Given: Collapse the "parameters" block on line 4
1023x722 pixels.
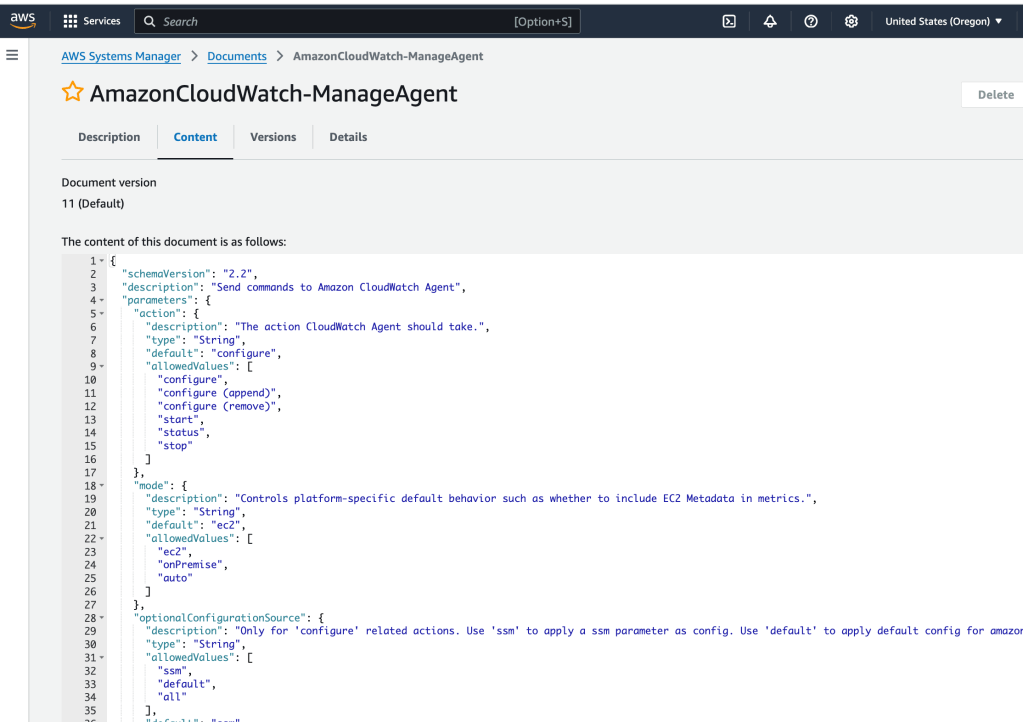Looking at the screenshot, I should (102, 300).
